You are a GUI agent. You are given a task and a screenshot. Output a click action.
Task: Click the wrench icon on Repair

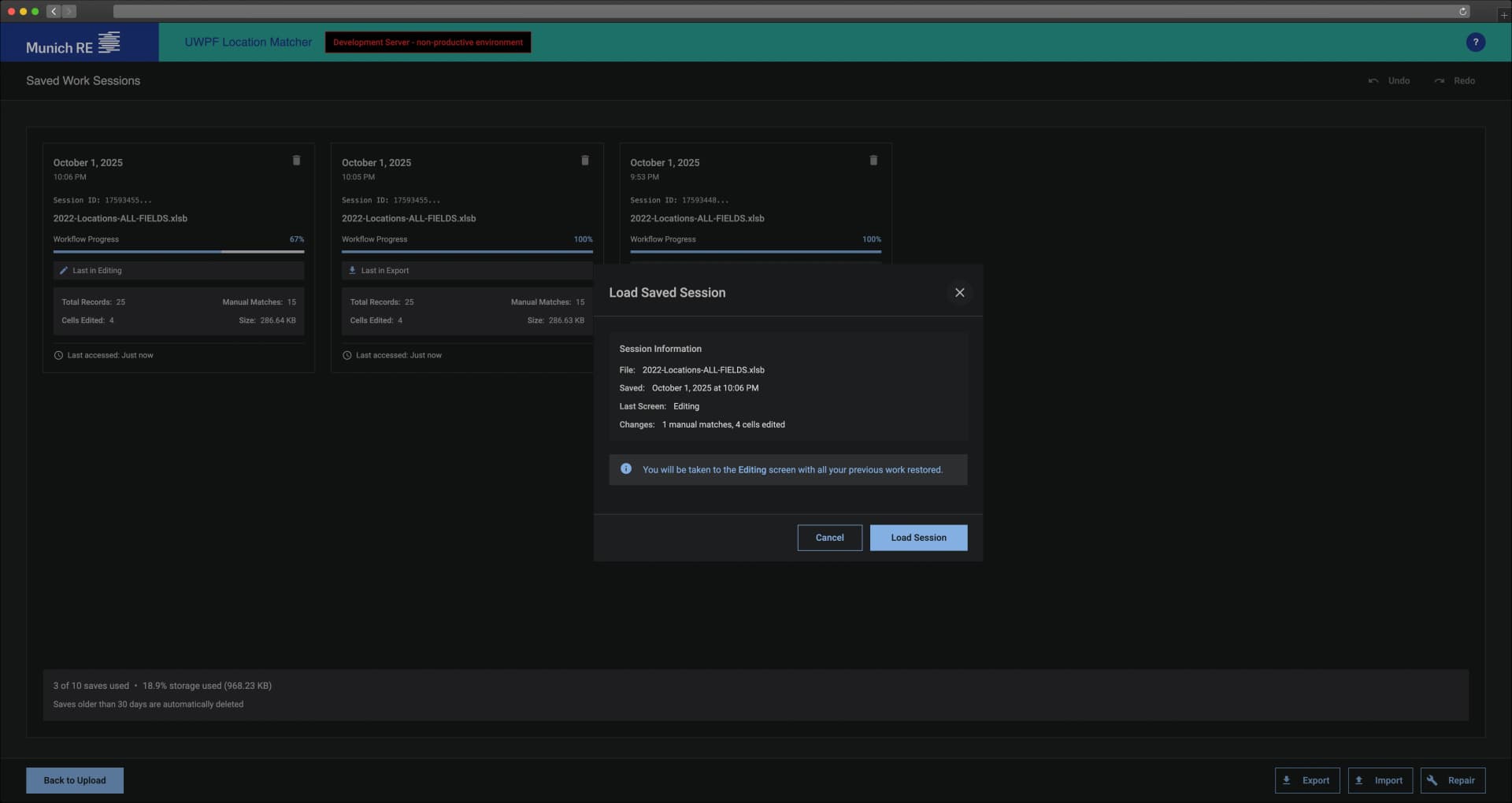[1432, 781]
